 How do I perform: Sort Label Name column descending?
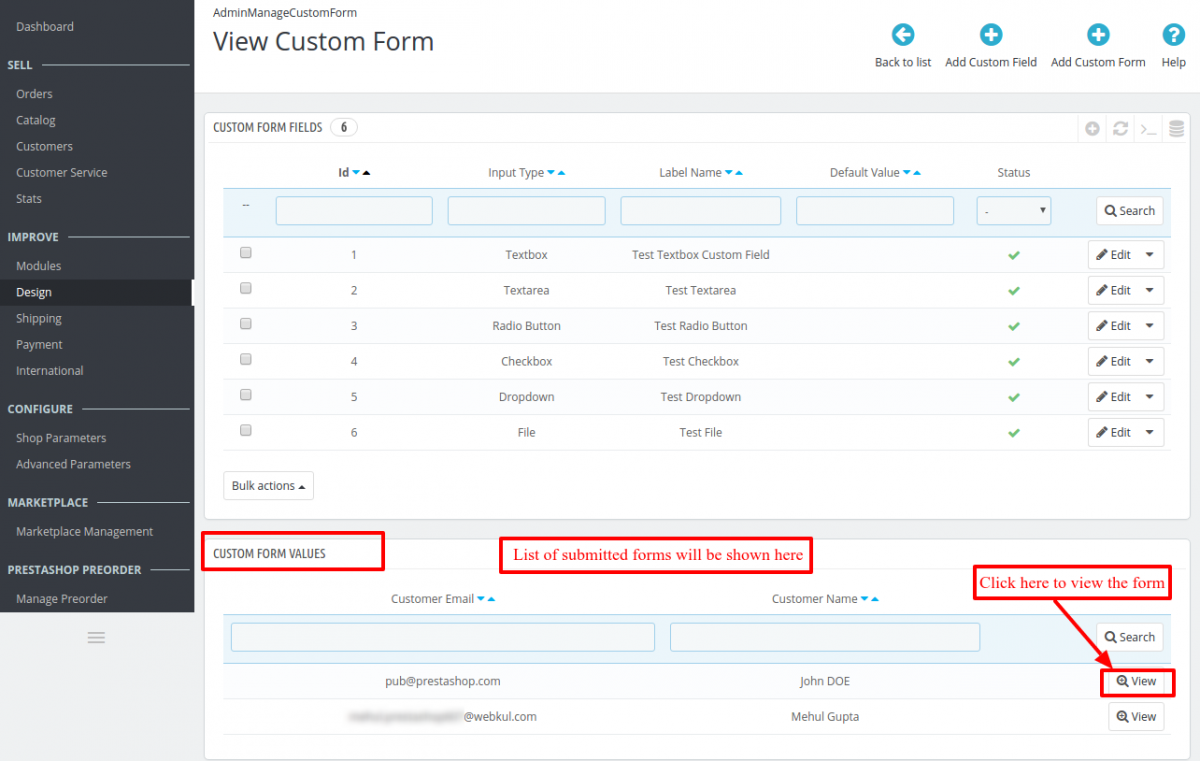point(729,173)
